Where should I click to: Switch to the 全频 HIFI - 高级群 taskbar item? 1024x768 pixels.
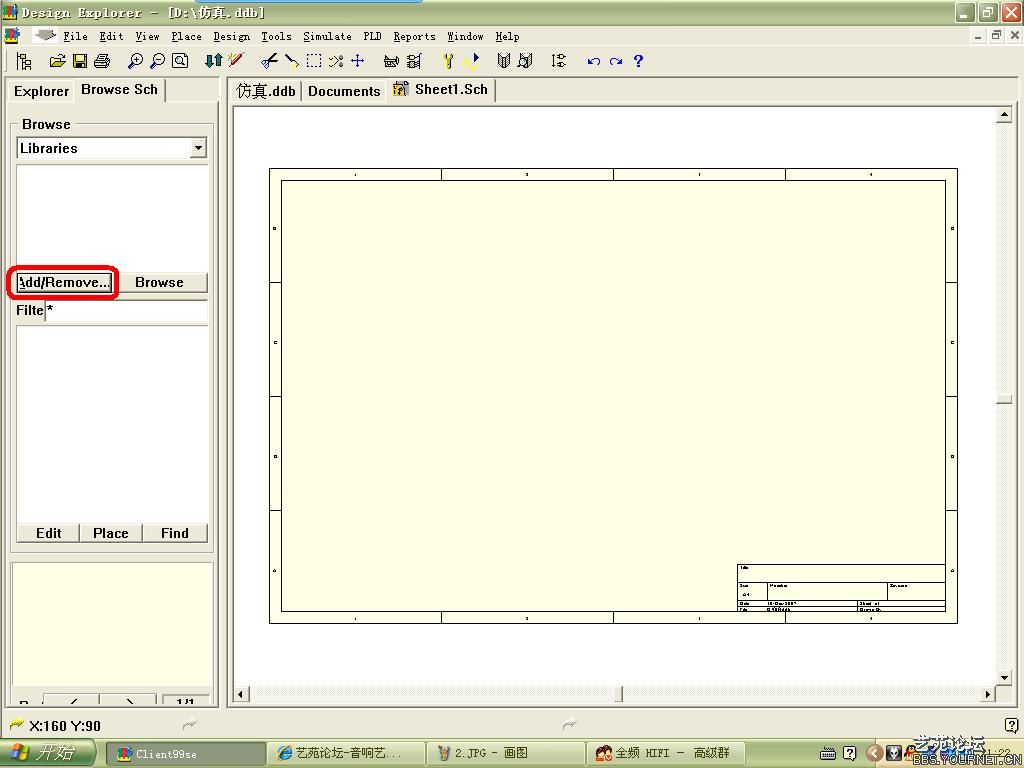coord(665,754)
